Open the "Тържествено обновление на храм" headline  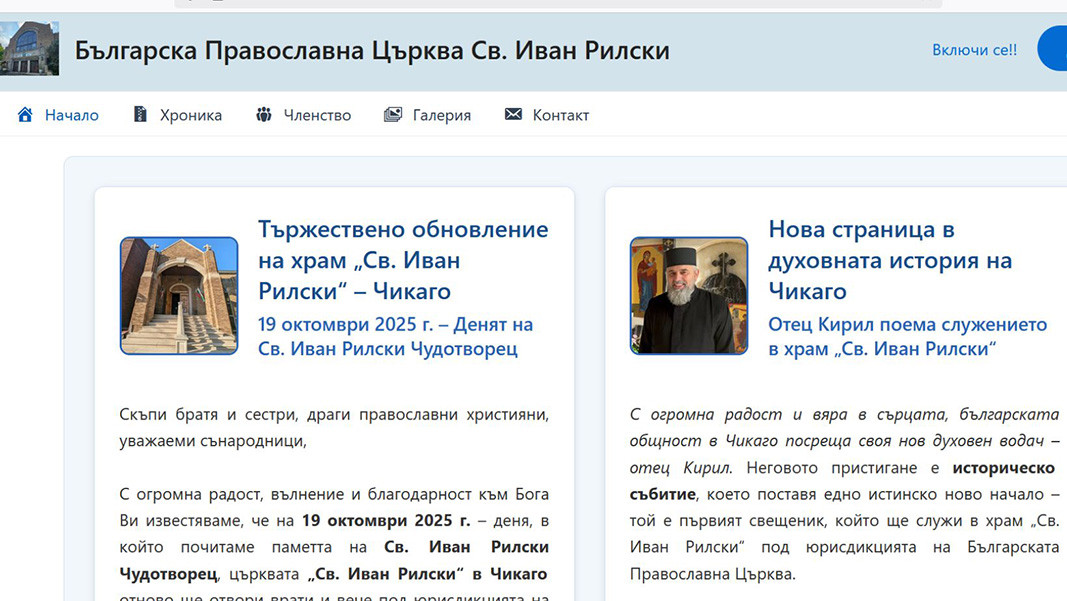tap(402, 260)
